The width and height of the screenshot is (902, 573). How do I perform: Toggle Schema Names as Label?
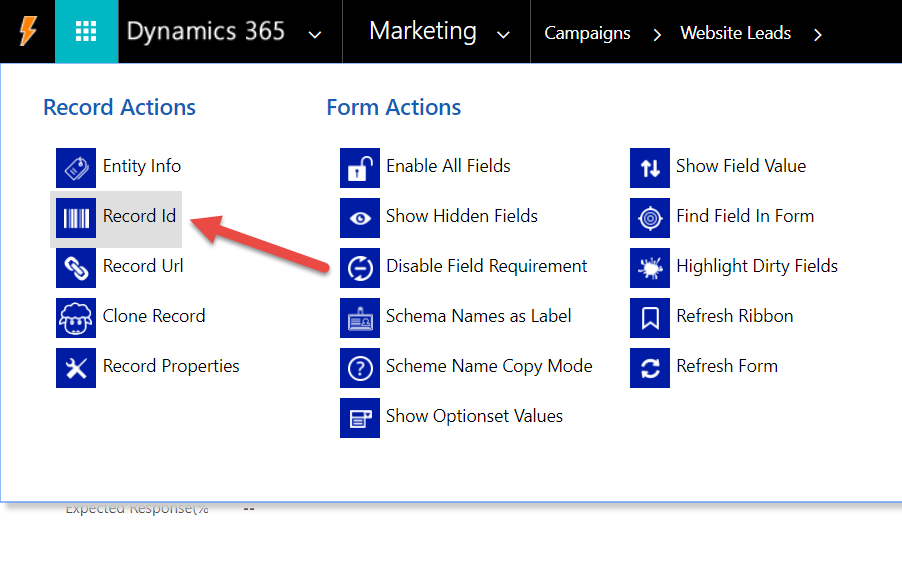click(478, 317)
